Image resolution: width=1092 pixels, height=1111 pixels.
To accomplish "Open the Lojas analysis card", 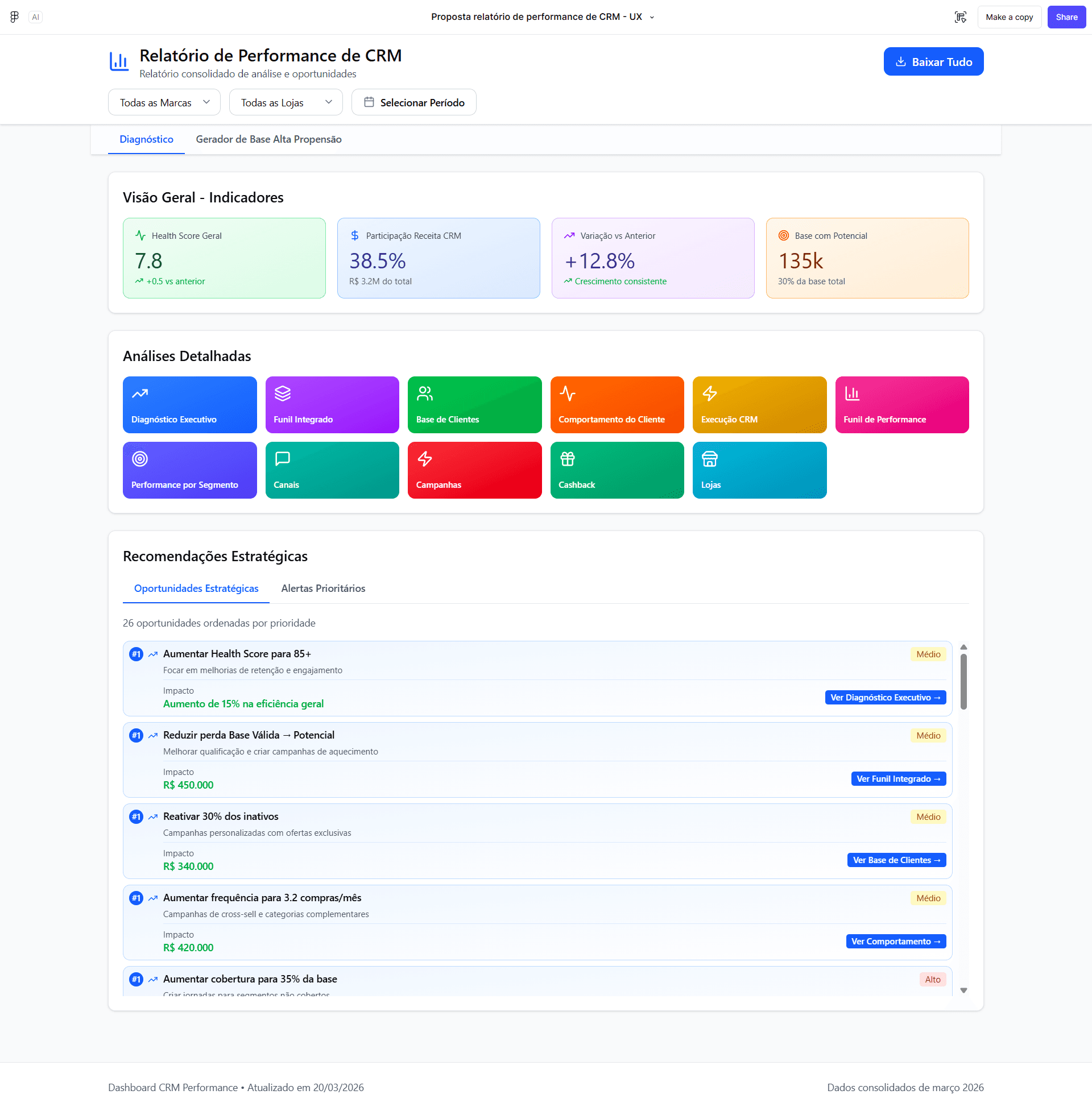I will (x=759, y=470).
